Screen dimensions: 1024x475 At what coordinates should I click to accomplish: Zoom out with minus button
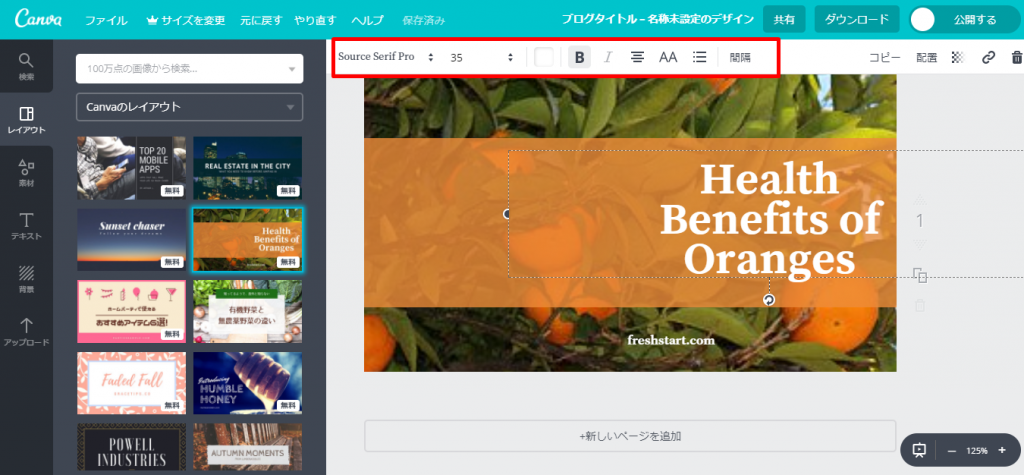click(x=952, y=451)
